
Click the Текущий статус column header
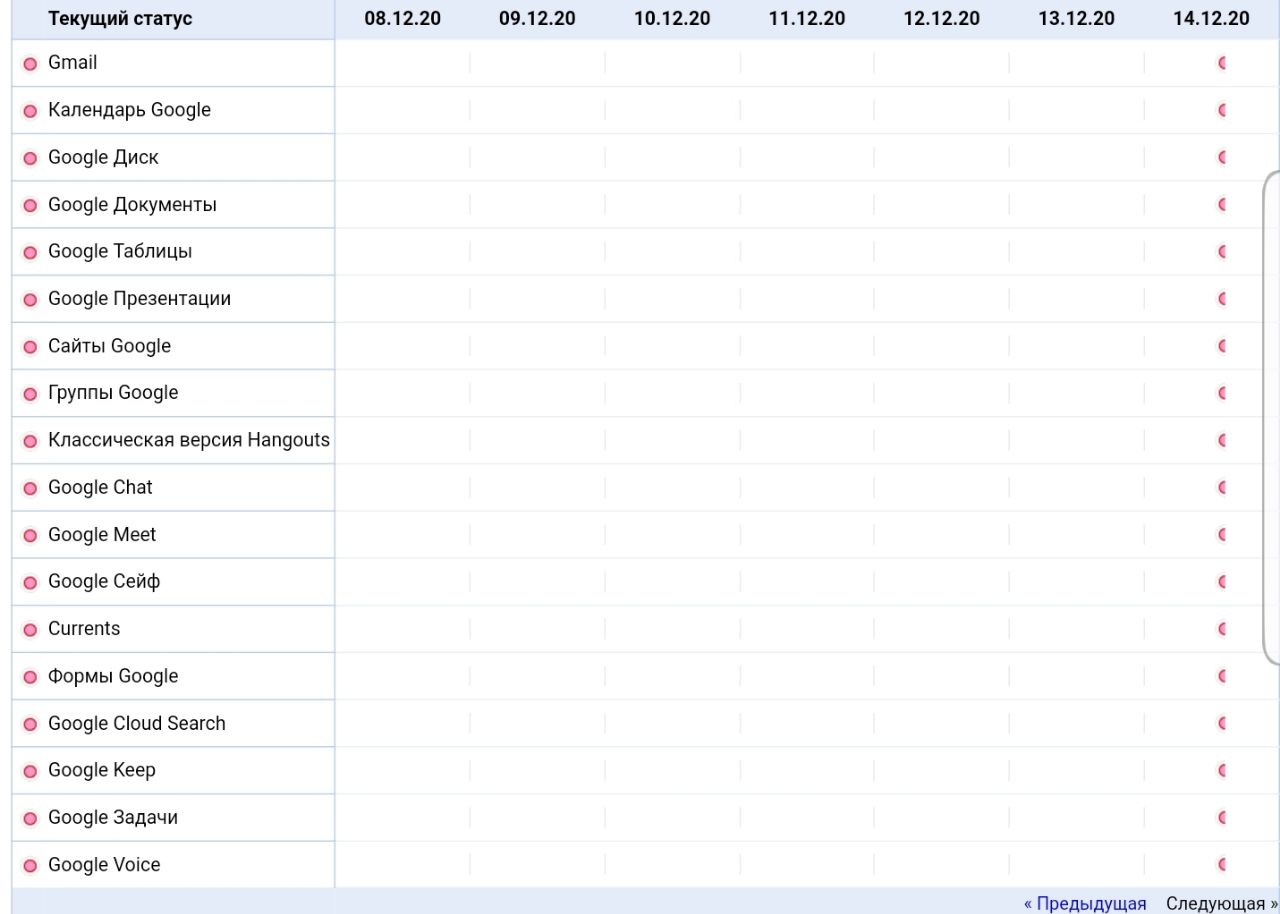pyautogui.click(x=120, y=19)
